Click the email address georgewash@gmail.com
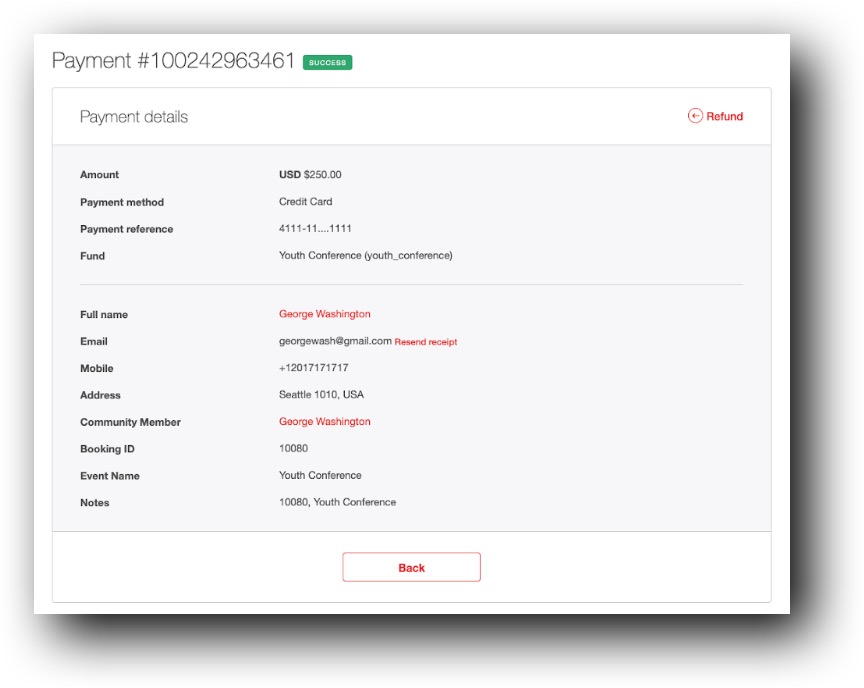Viewport: 864px width, 688px height. 332,340
